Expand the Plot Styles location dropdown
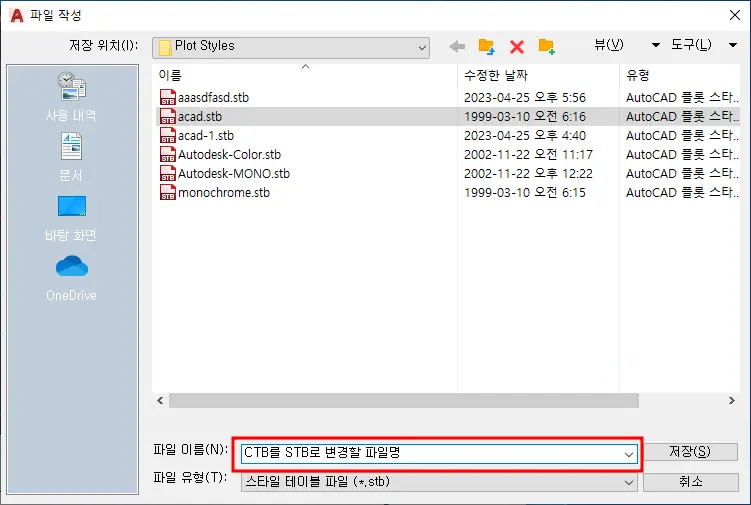Screen dimensions: 751x505 422,48
